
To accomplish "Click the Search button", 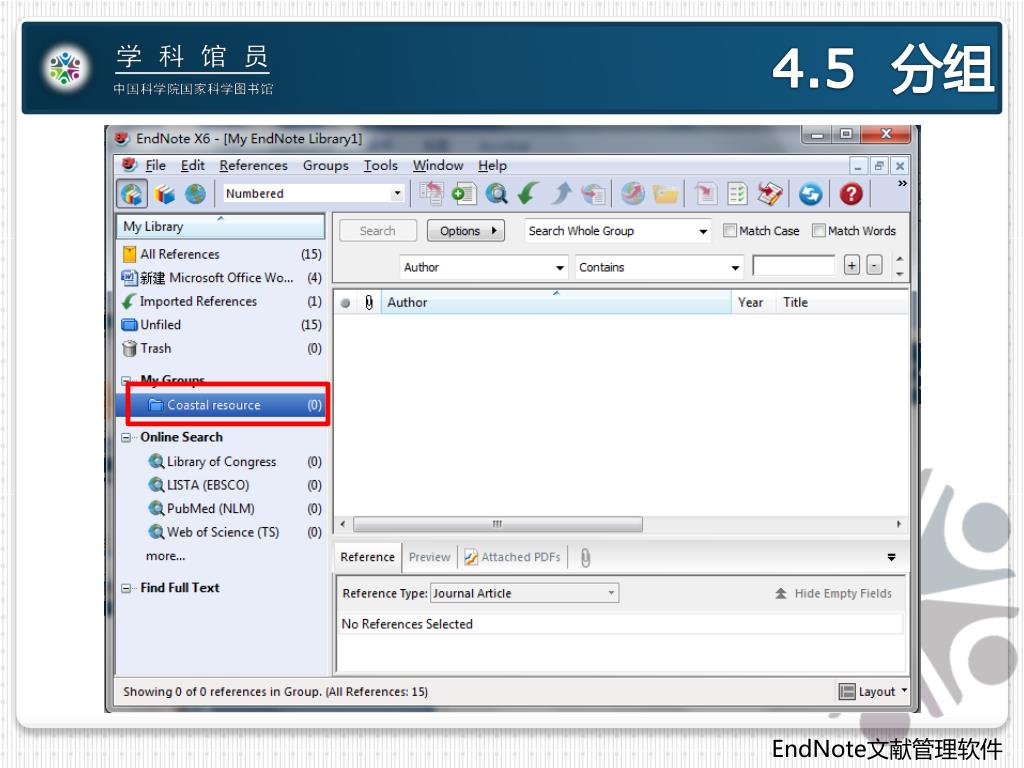I will (377, 231).
